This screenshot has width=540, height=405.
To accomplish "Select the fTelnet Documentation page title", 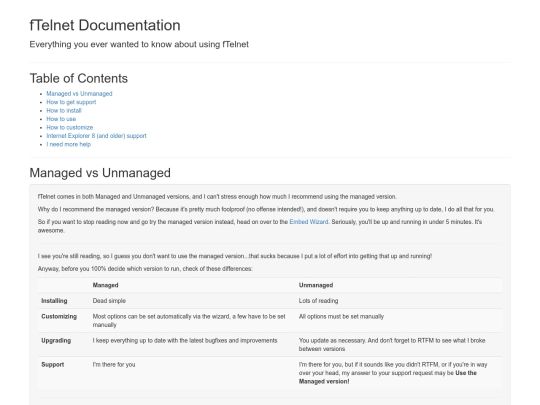I will point(105,25).
